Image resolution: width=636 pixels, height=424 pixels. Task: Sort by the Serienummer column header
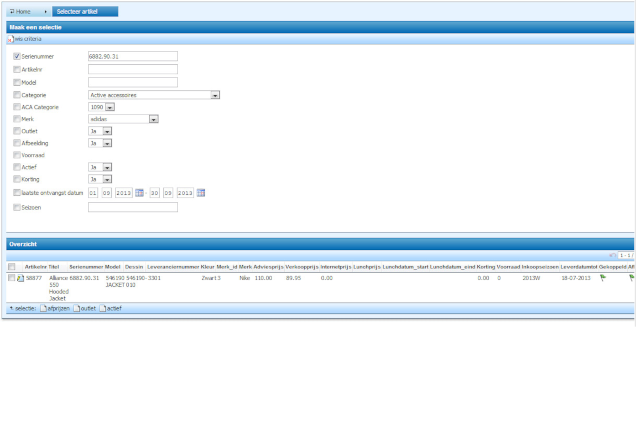point(86,267)
